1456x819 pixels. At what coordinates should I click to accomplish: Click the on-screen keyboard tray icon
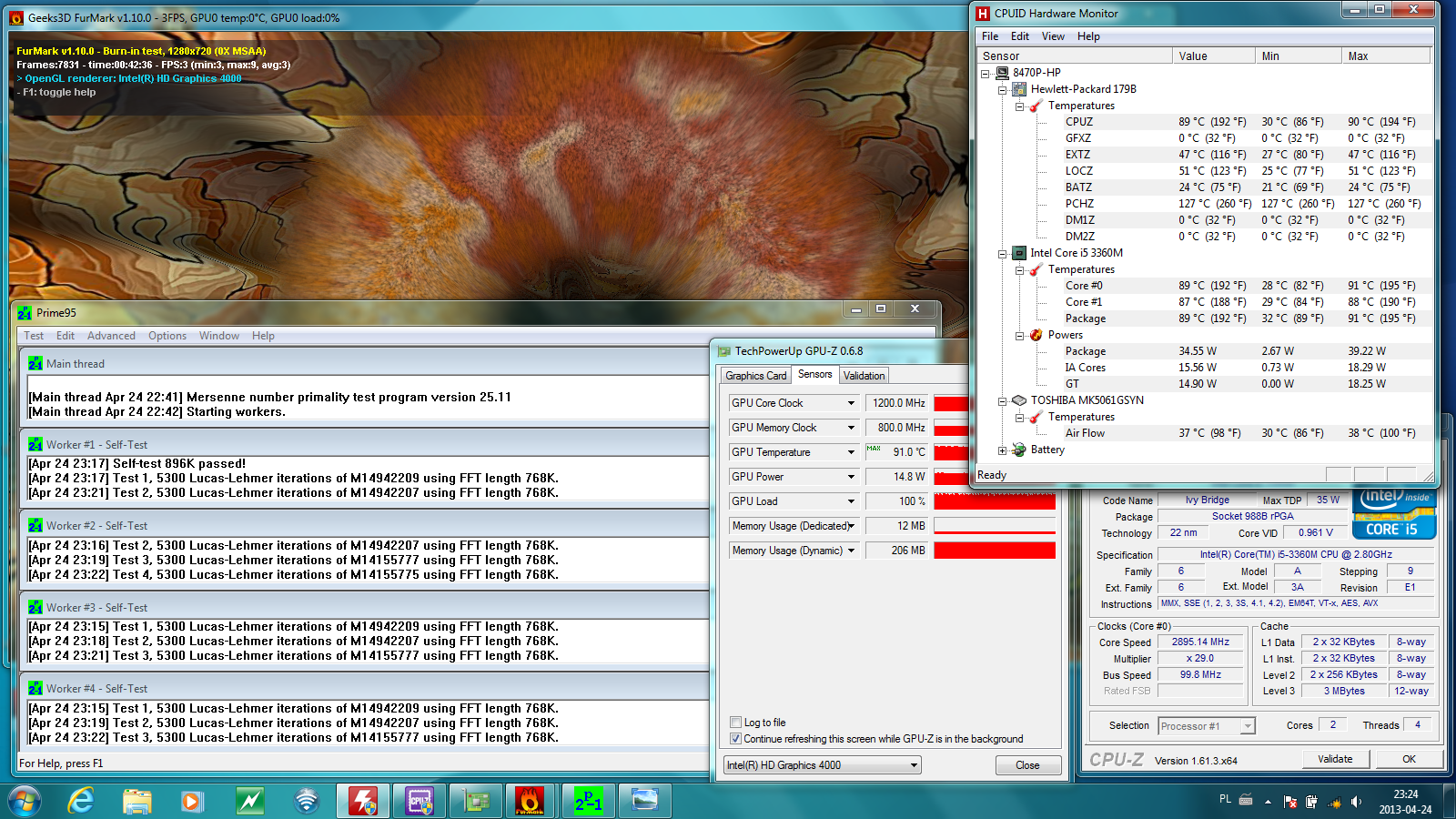click(1246, 800)
